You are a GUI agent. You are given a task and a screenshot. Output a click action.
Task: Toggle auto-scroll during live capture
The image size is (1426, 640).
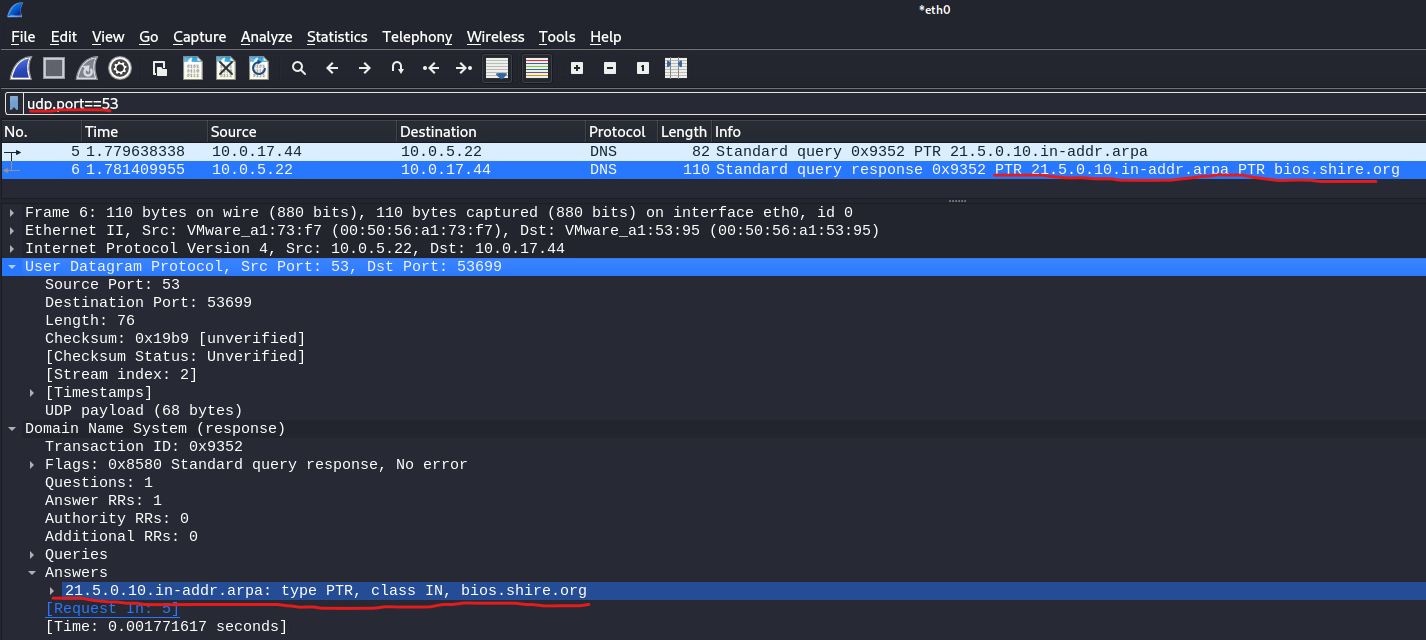[497, 68]
